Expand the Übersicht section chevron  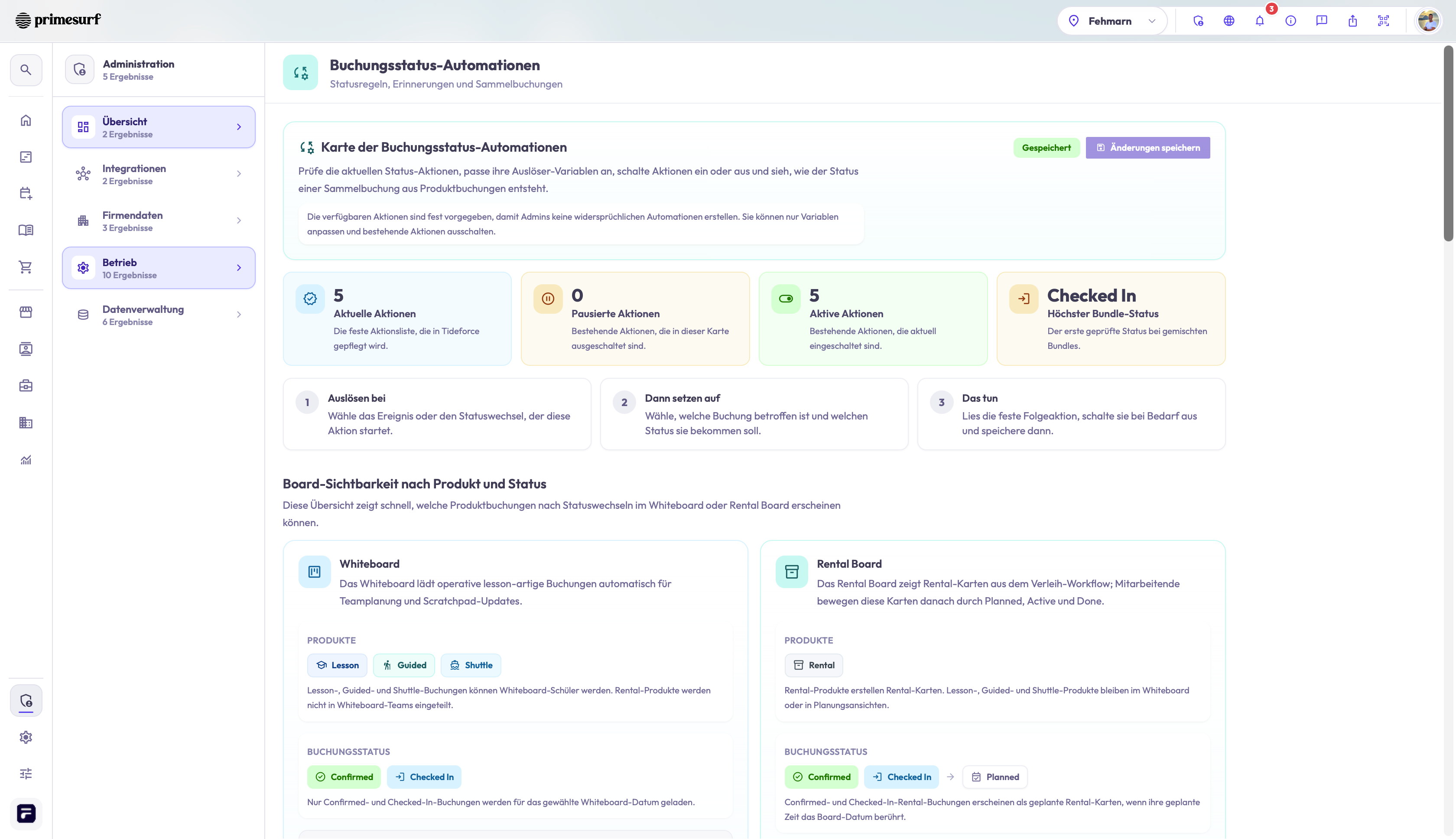click(x=239, y=127)
